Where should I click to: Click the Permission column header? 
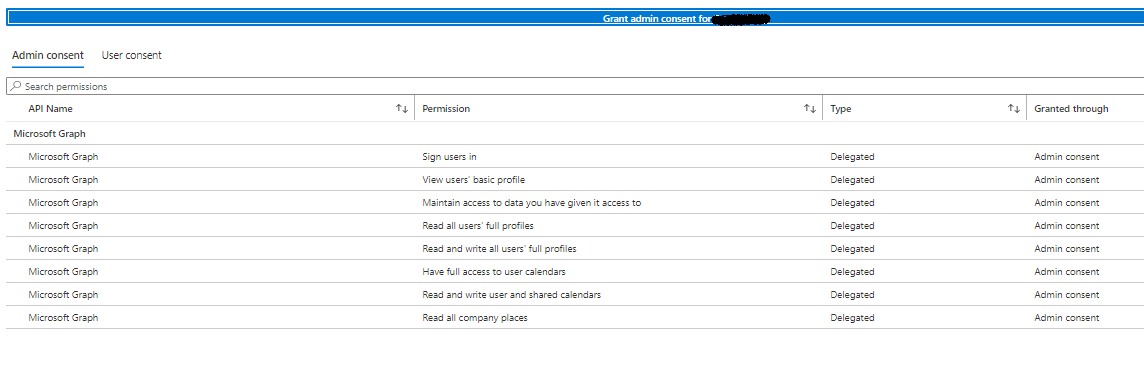(x=446, y=109)
